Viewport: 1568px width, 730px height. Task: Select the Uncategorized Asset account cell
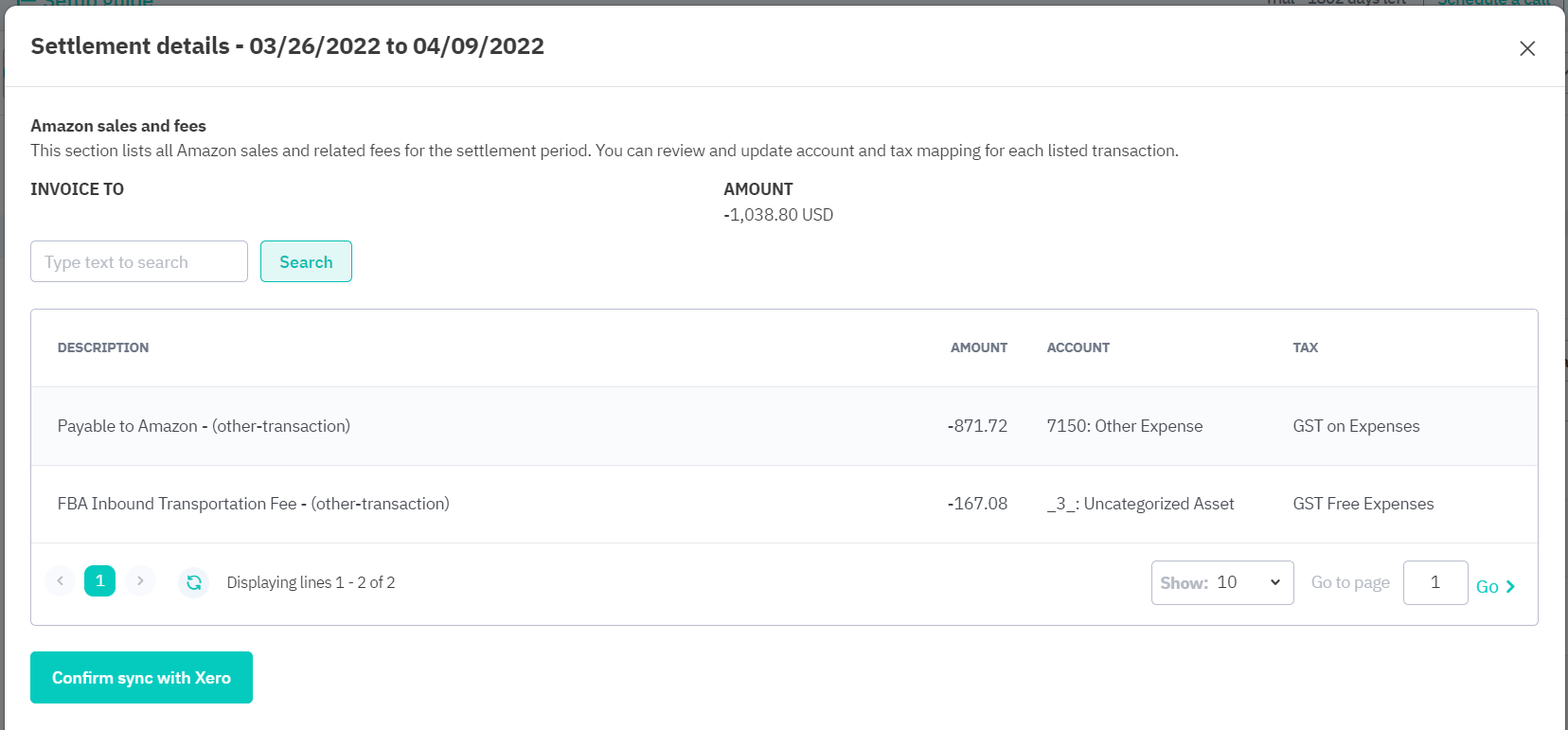1140,504
